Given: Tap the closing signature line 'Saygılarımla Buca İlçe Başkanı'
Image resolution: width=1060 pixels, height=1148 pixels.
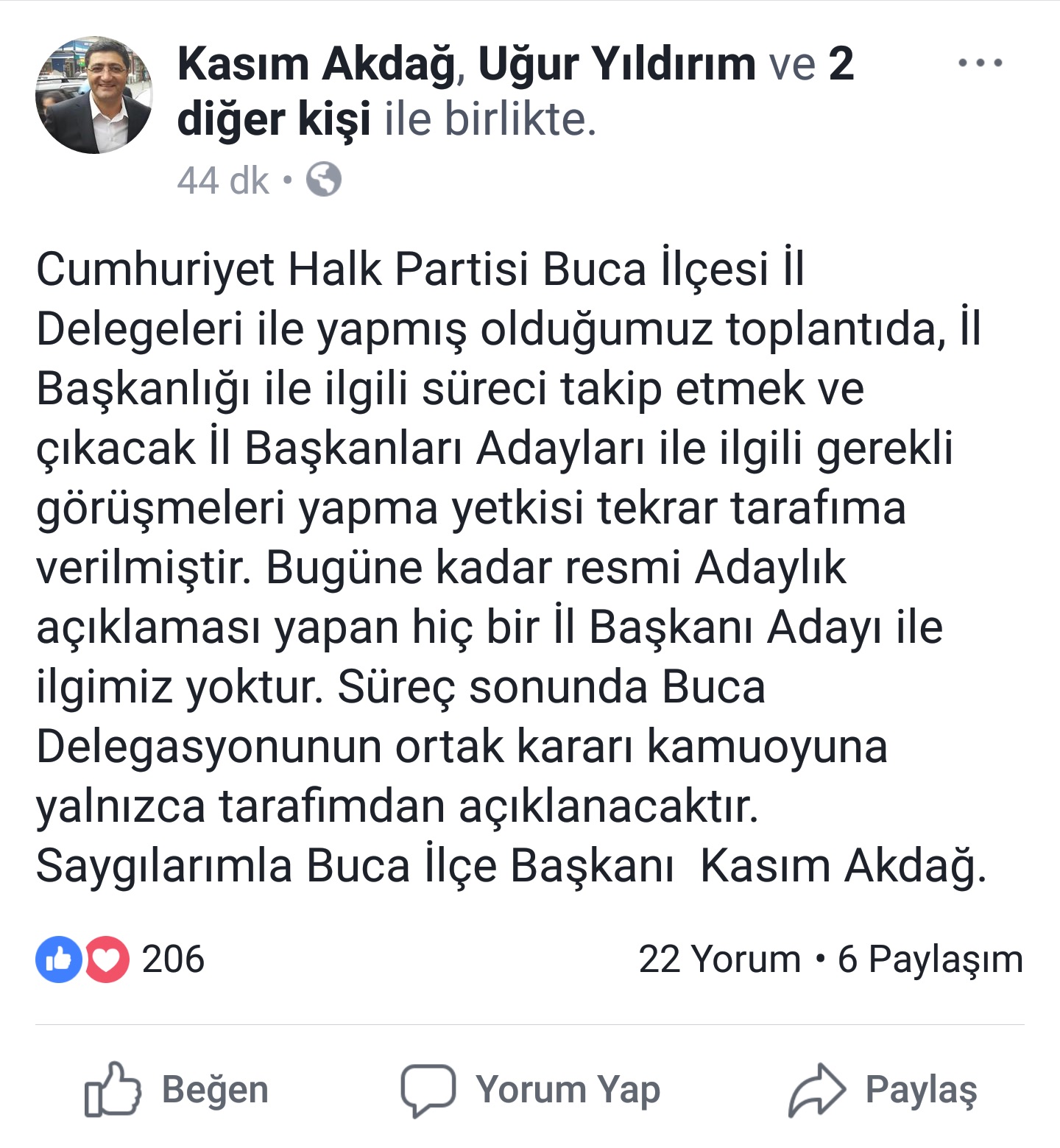Looking at the screenshot, I should [x=354, y=865].
